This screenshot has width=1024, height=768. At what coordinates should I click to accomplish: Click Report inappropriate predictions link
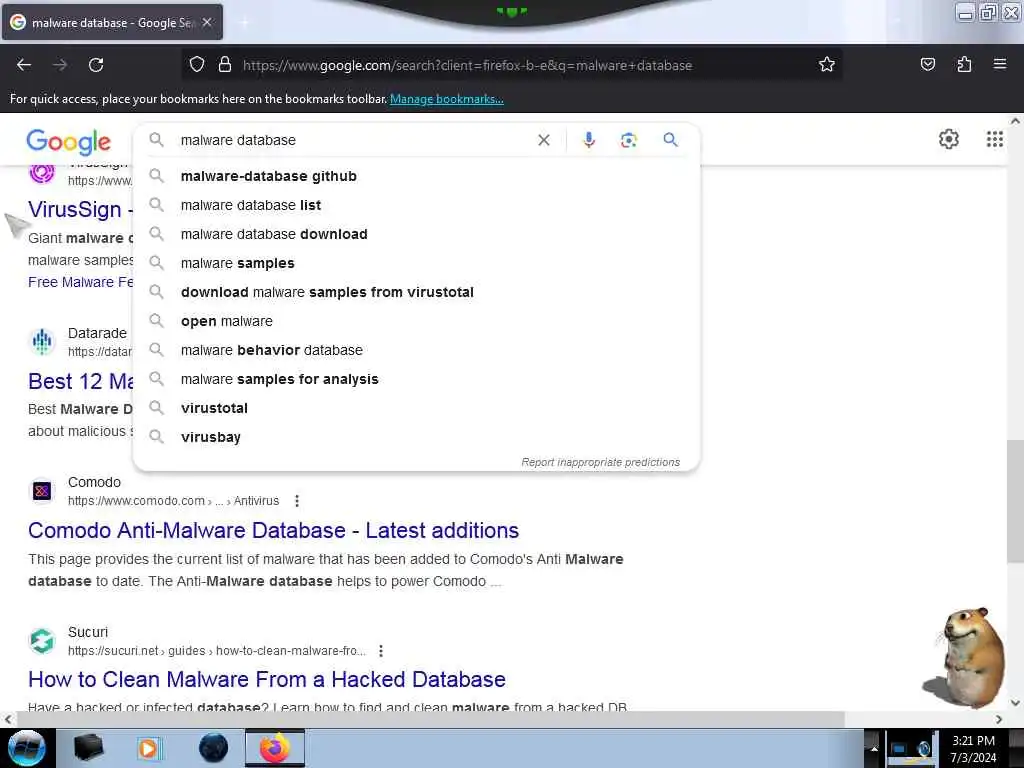click(600, 462)
